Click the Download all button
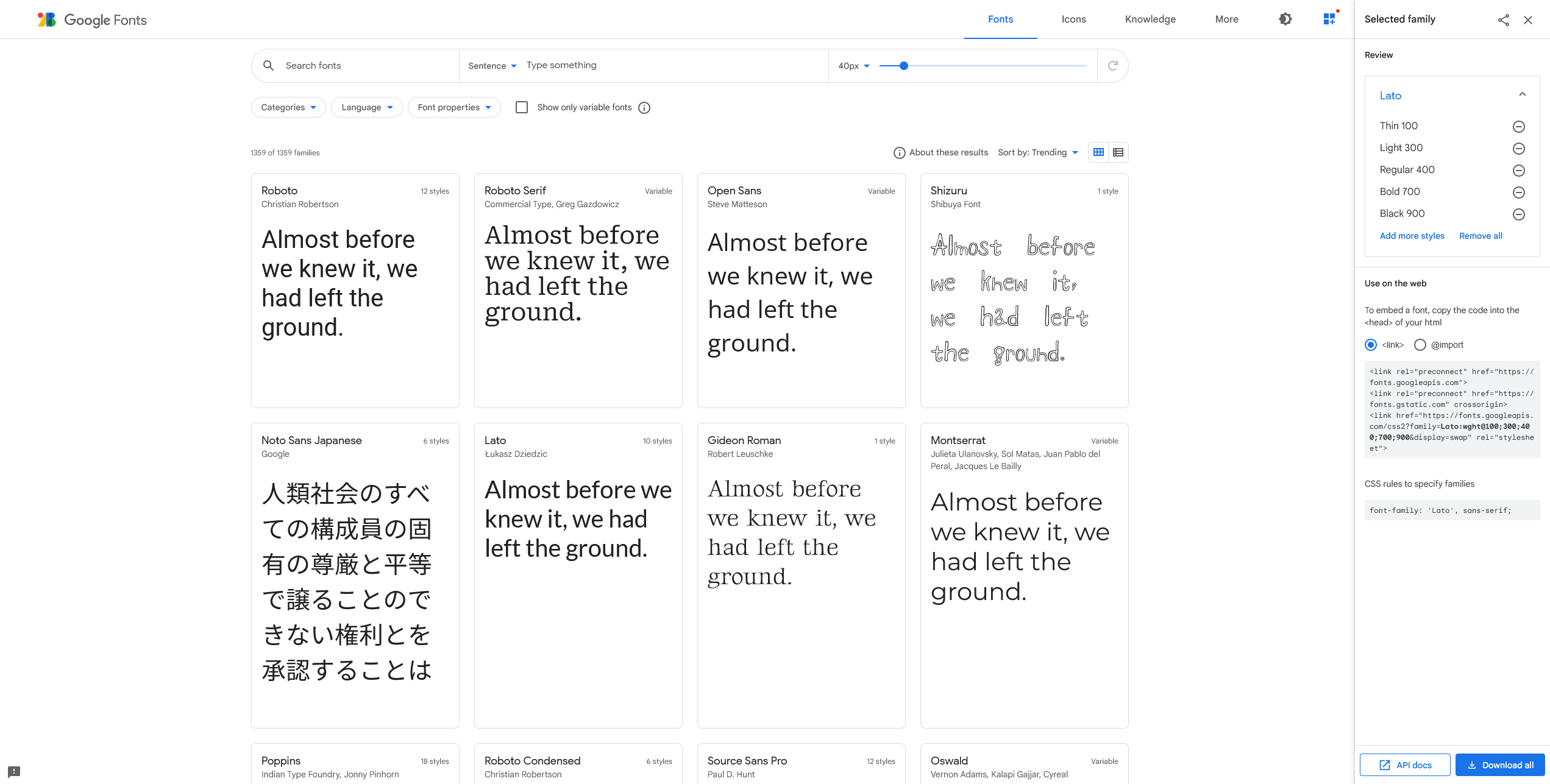 1500,765
